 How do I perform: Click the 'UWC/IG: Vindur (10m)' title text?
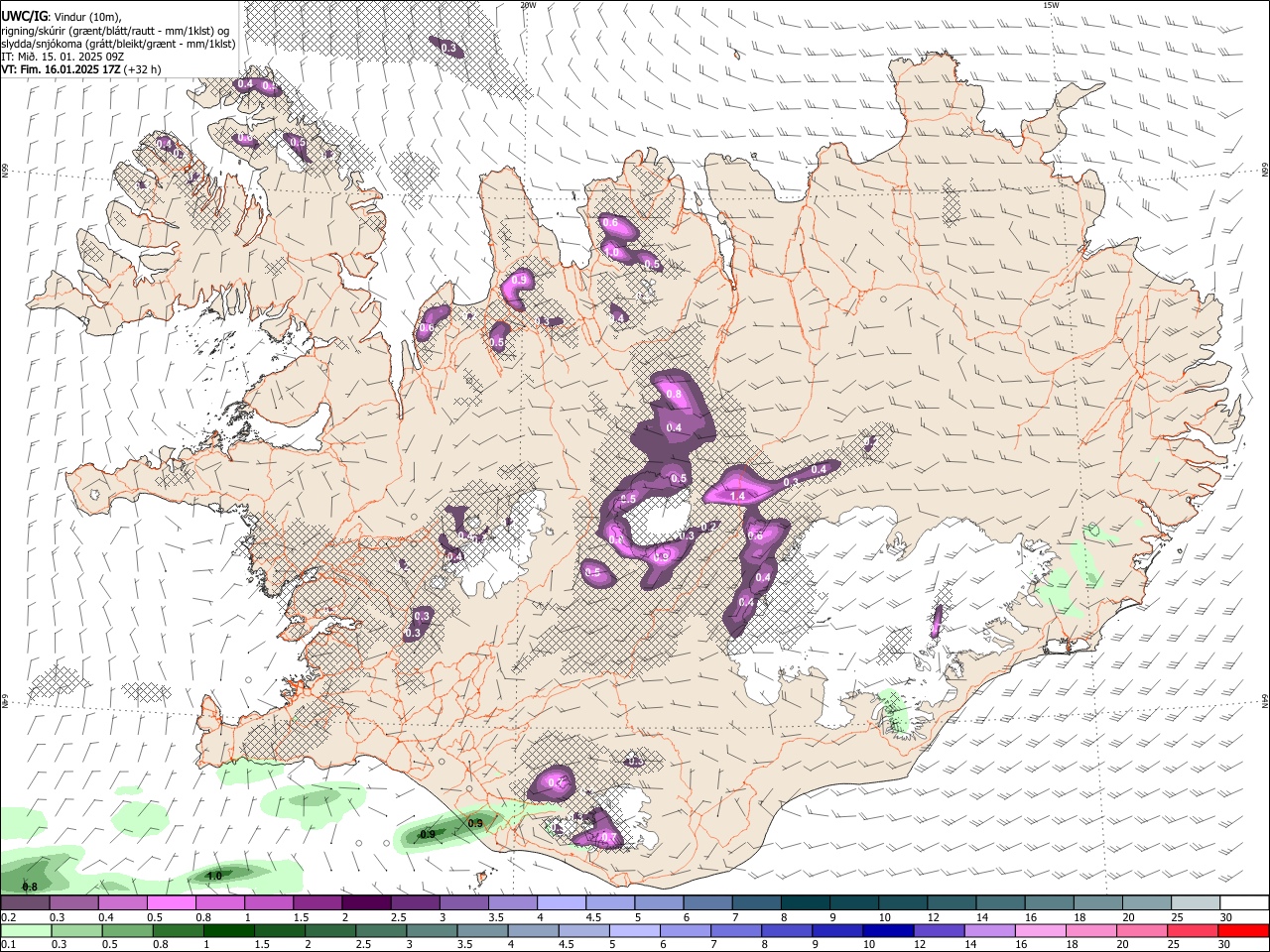point(62,17)
